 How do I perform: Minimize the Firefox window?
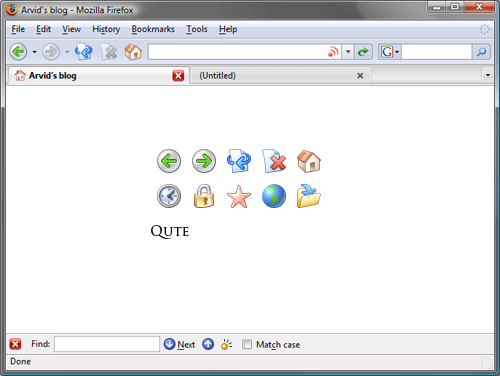[437, 7]
